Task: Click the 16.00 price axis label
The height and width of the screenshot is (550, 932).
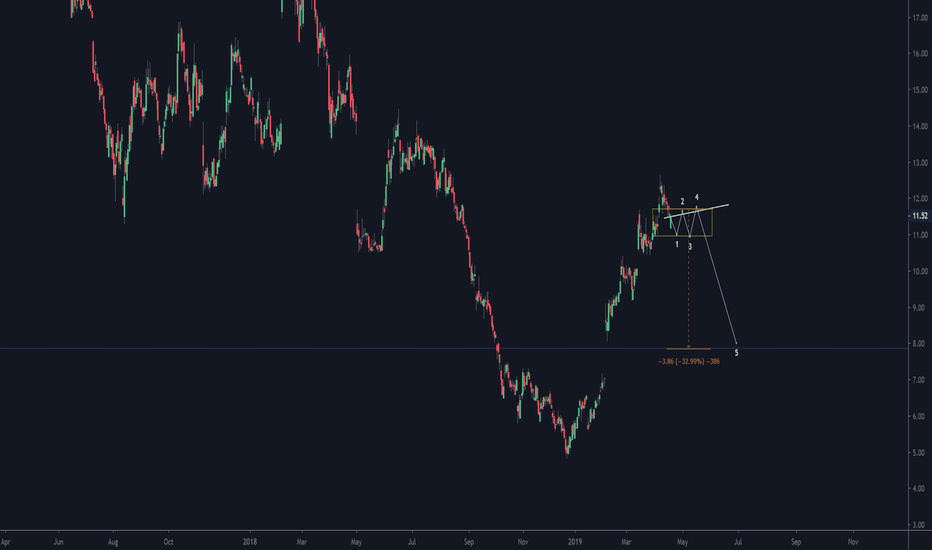Action: pyautogui.click(x=920, y=54)
